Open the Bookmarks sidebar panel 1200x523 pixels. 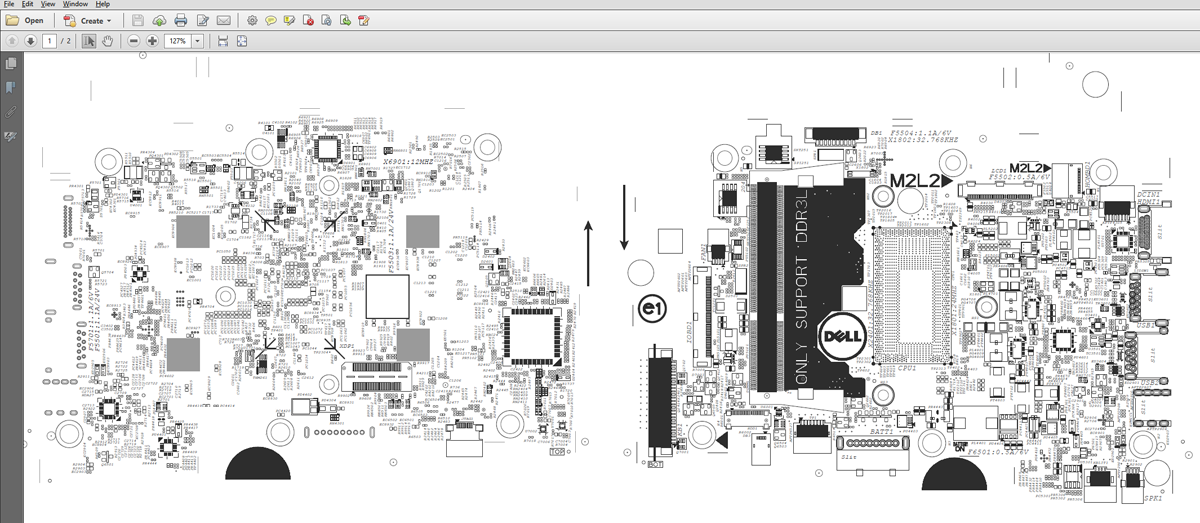[x=11, y=87]
